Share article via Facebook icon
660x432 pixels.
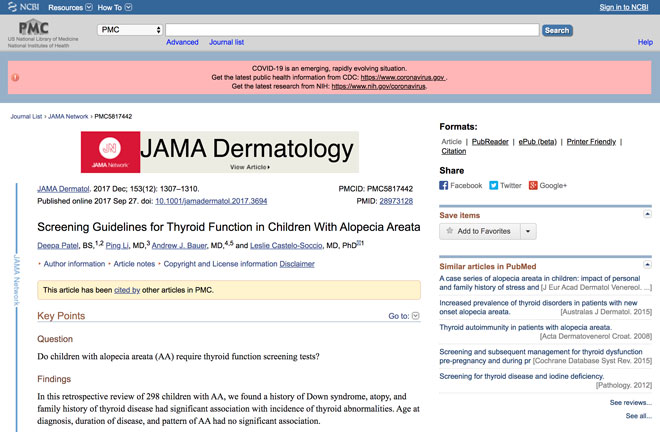(444, 185)
